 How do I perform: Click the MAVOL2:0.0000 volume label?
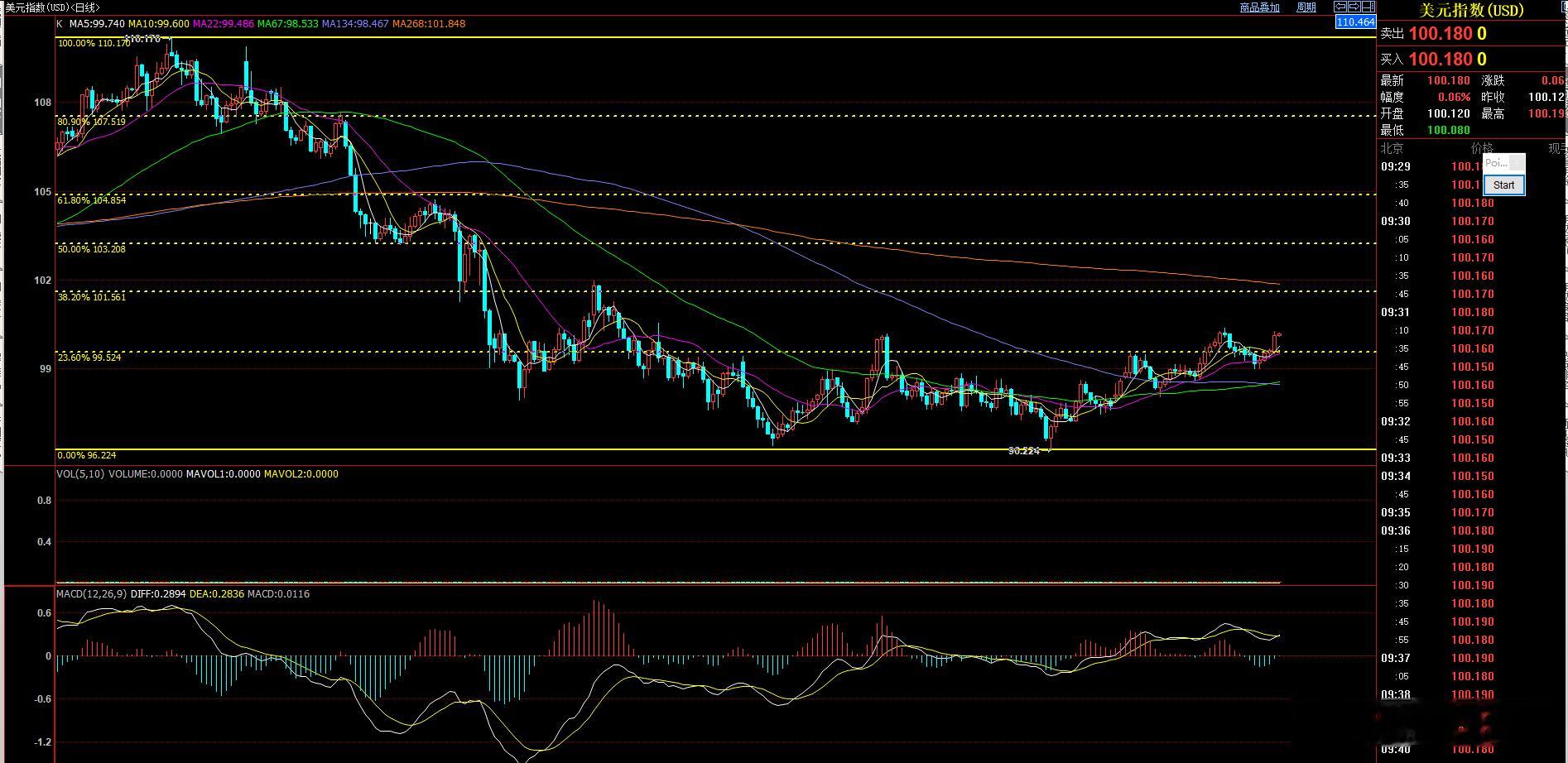coord(301,474)
